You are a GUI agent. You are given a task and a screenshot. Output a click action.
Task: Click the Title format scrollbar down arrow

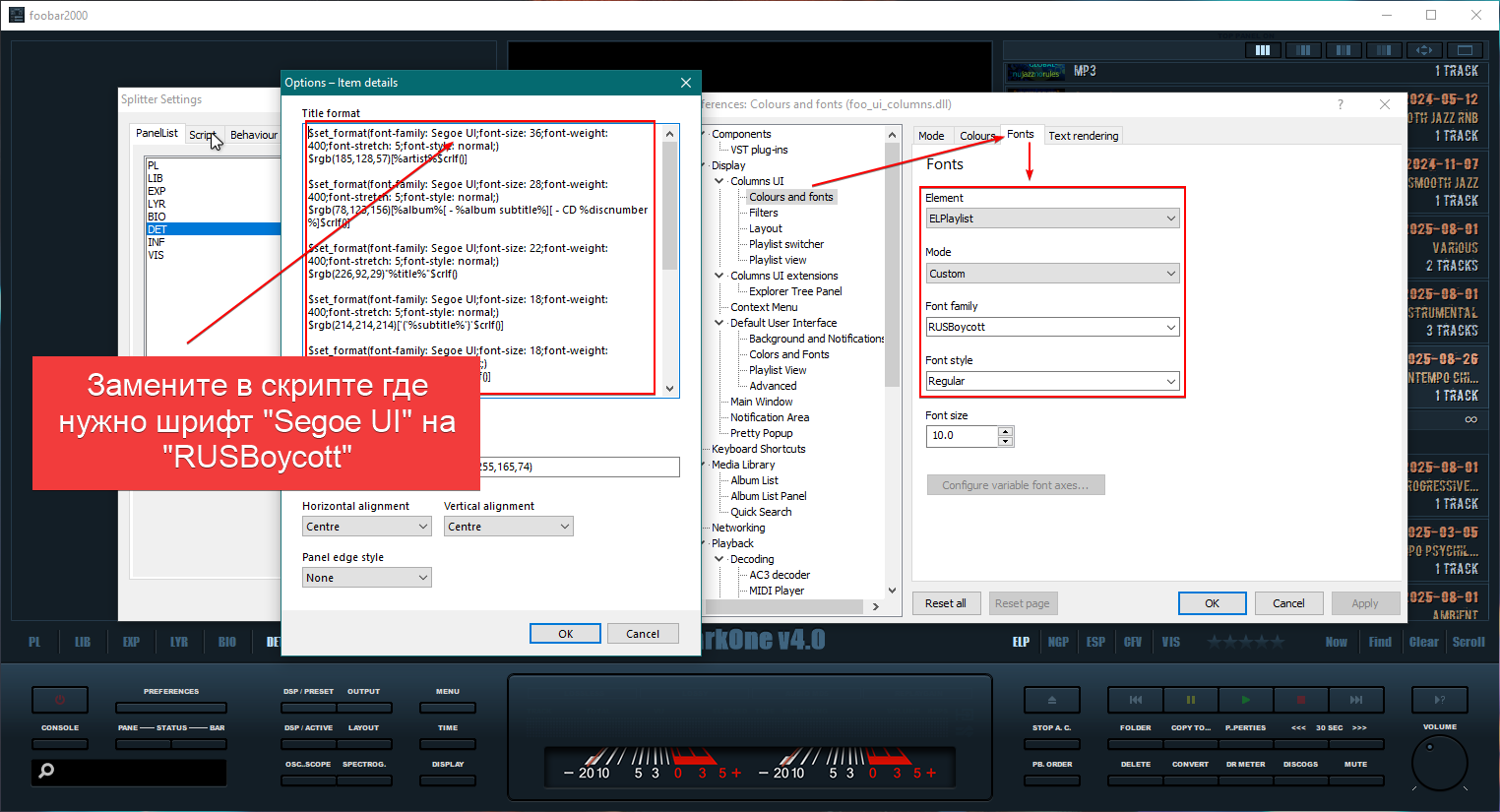(670, 389)
